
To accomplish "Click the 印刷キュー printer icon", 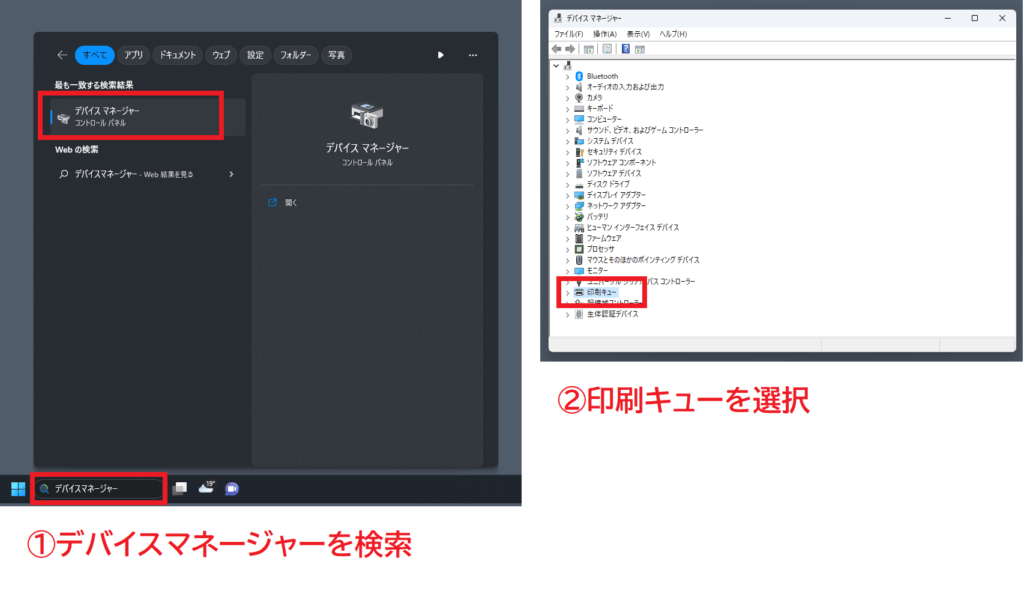I will 579,293.
